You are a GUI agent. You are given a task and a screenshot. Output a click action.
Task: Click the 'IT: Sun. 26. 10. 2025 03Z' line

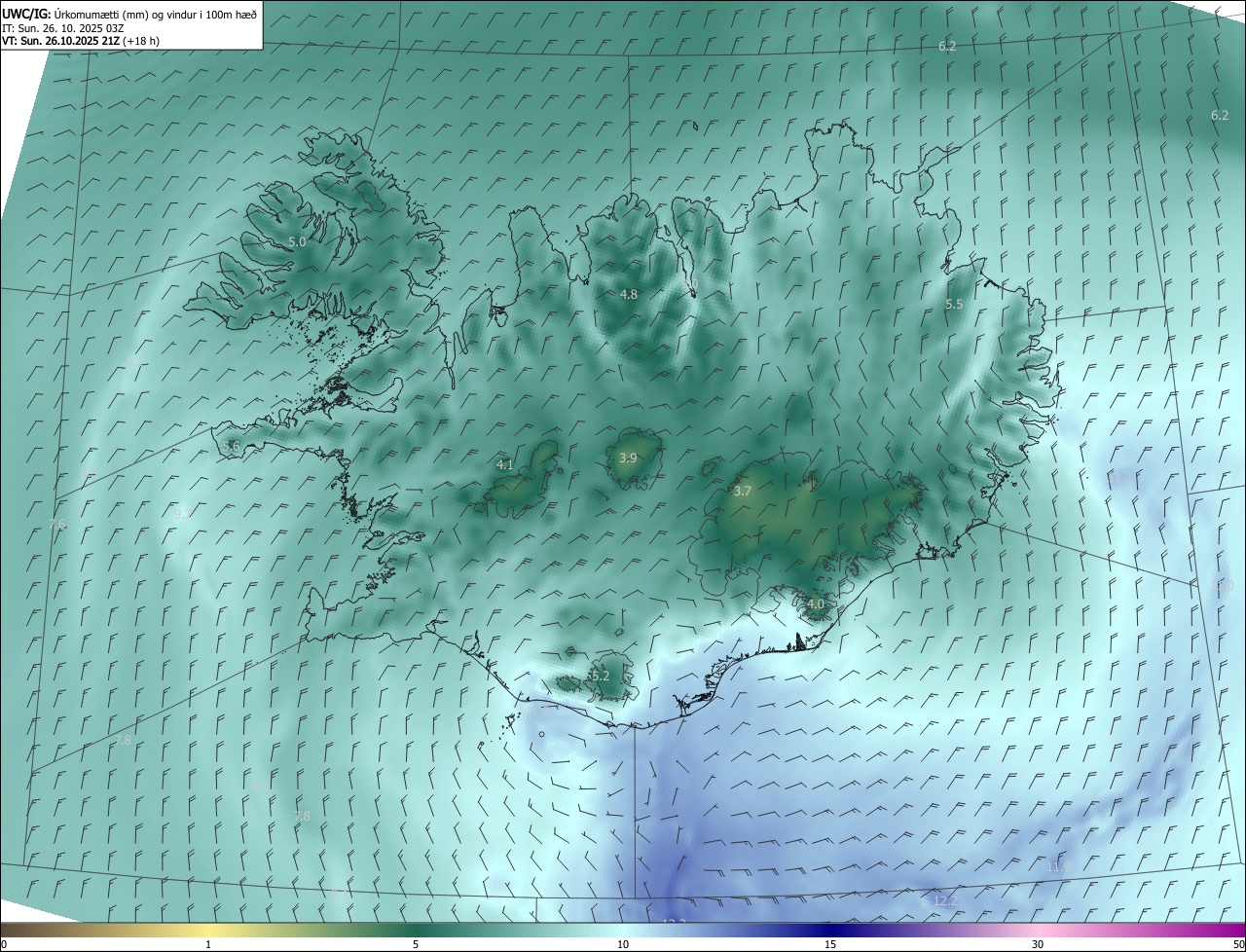[x=62, y=28]
